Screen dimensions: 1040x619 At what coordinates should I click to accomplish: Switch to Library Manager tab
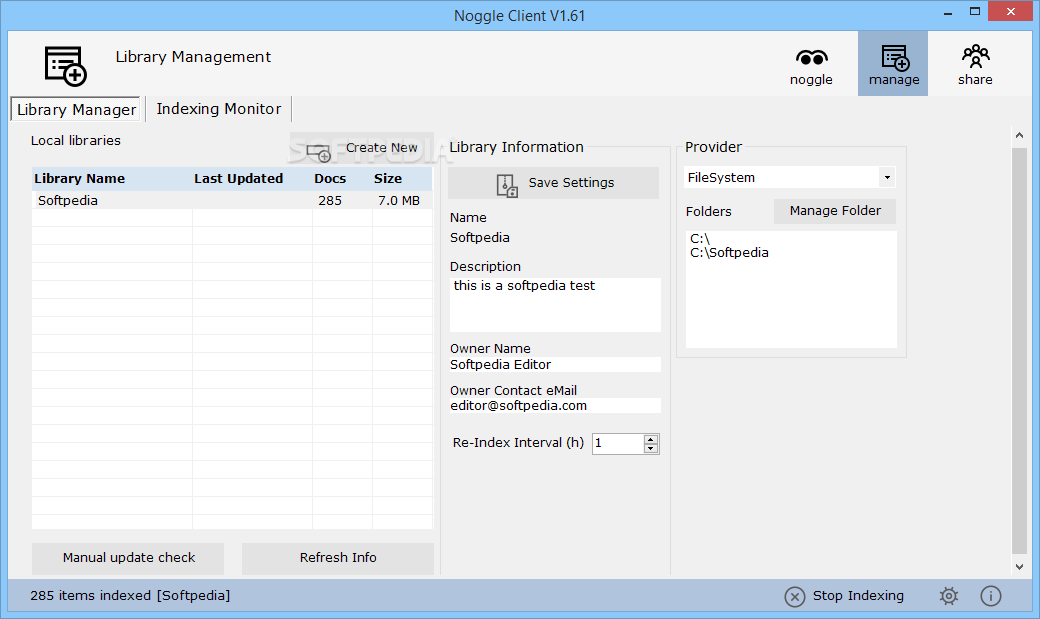[x=76, y=109]
